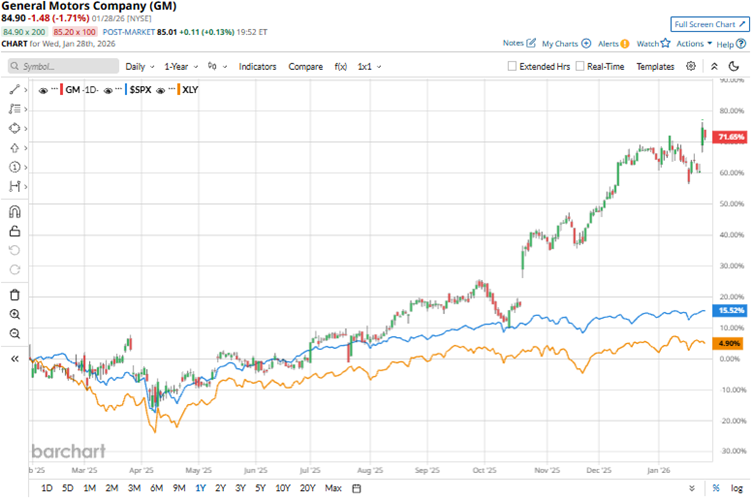752x500 pixels.
Task: Click the lock drawings icon
Action: (14, 230)
